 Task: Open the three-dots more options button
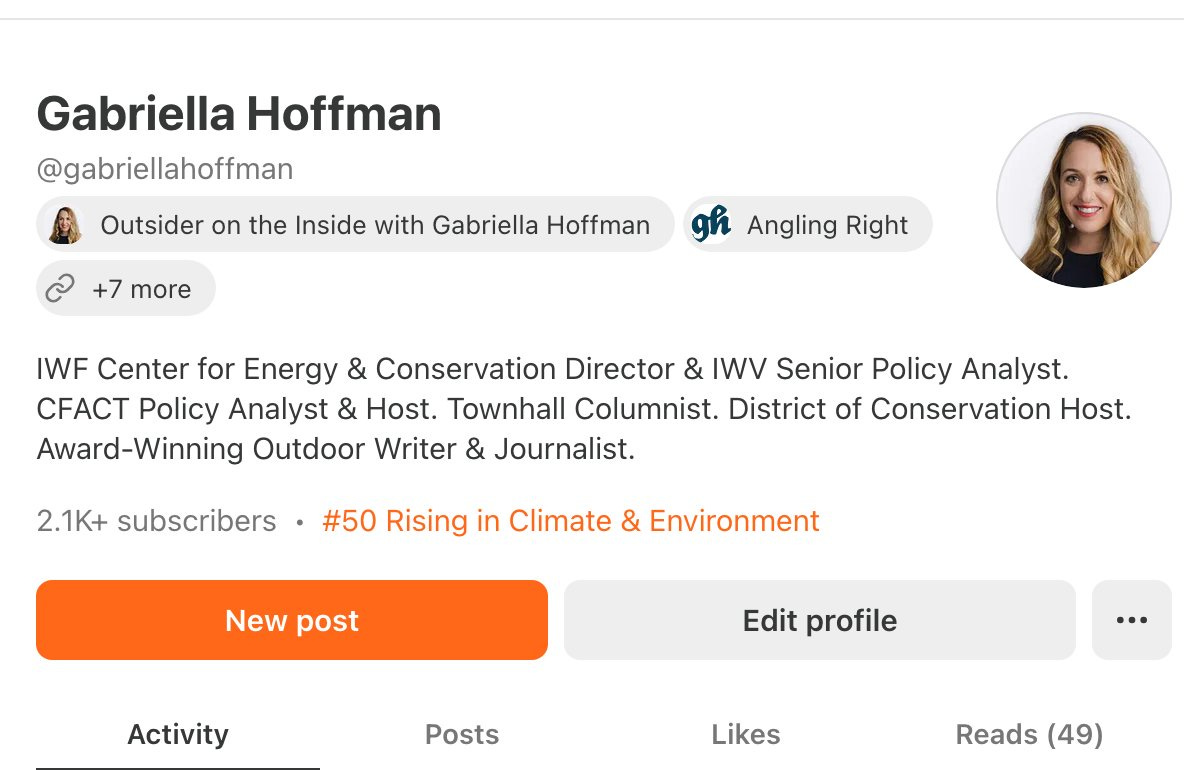(1131, 620)
